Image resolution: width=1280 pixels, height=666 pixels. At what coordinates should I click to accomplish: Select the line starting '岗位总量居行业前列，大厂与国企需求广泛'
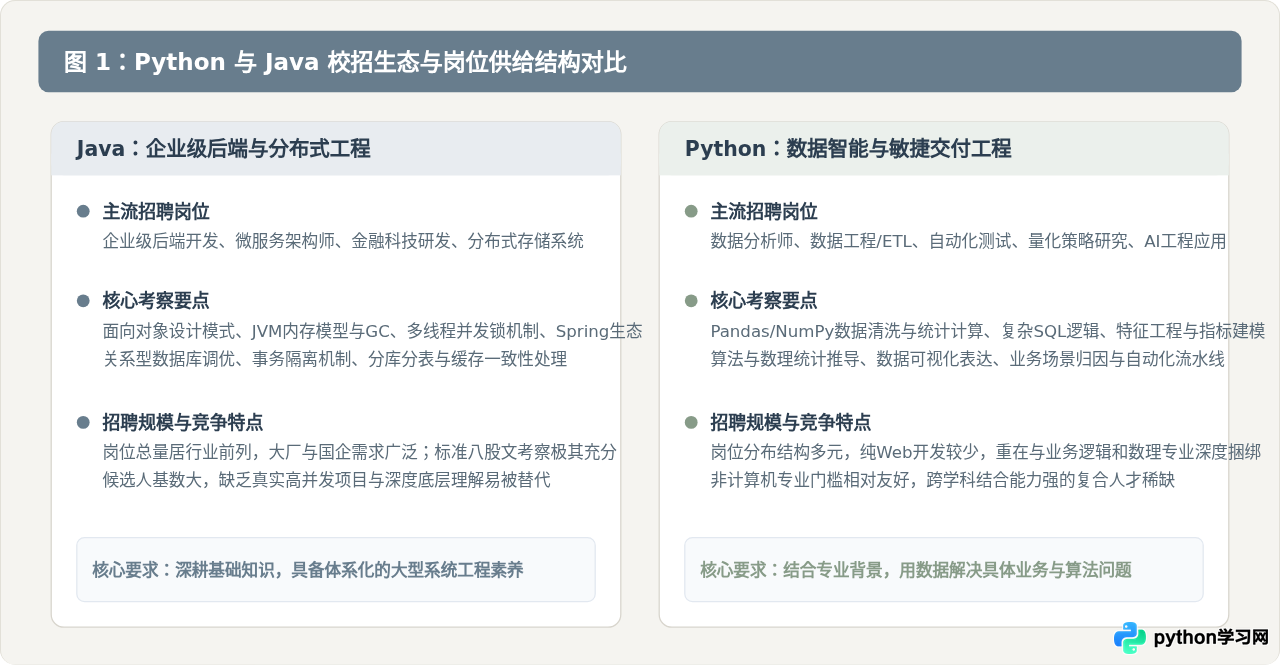click(x=360, y=452)
